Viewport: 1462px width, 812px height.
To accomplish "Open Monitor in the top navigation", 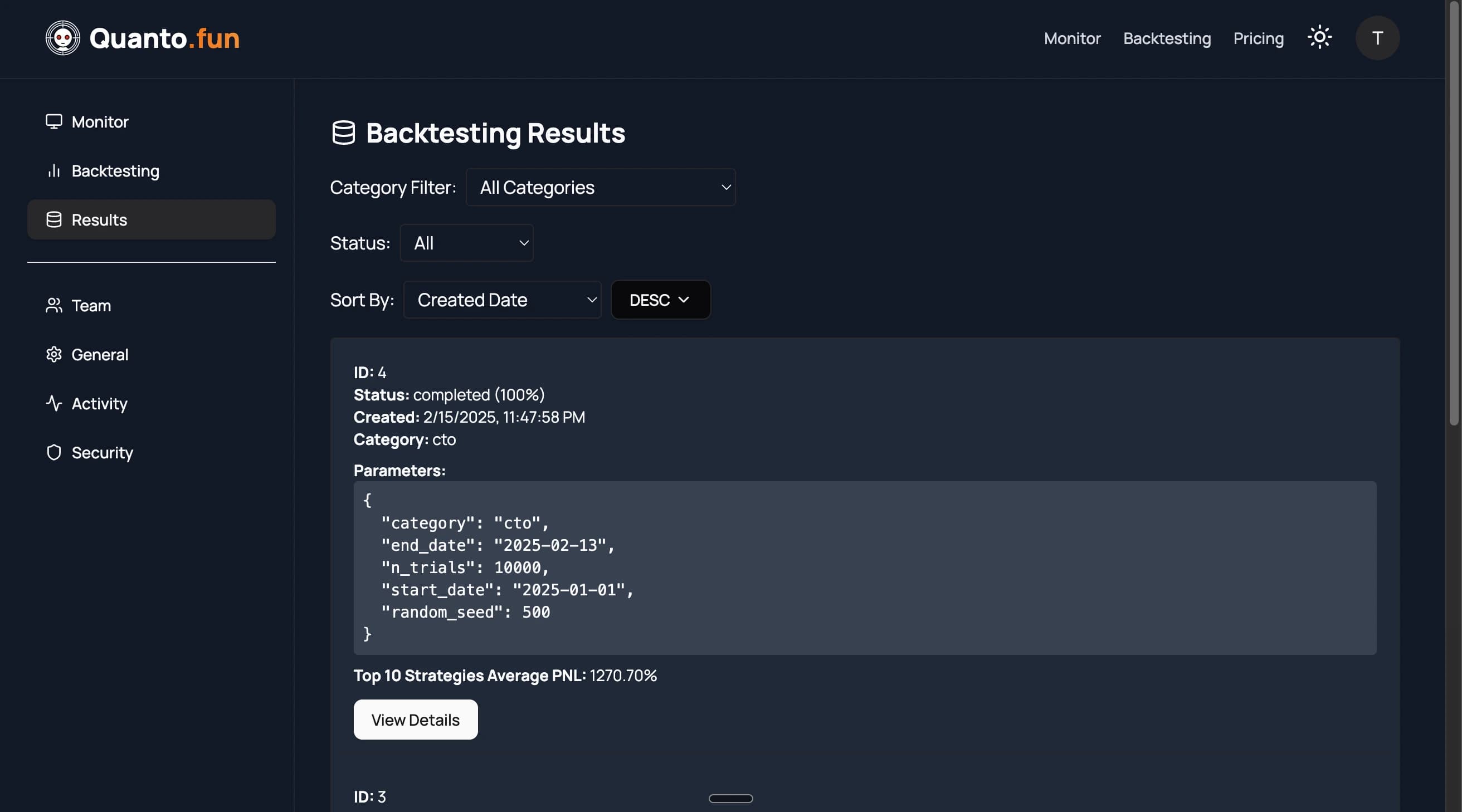I will tap(1072, 38).
